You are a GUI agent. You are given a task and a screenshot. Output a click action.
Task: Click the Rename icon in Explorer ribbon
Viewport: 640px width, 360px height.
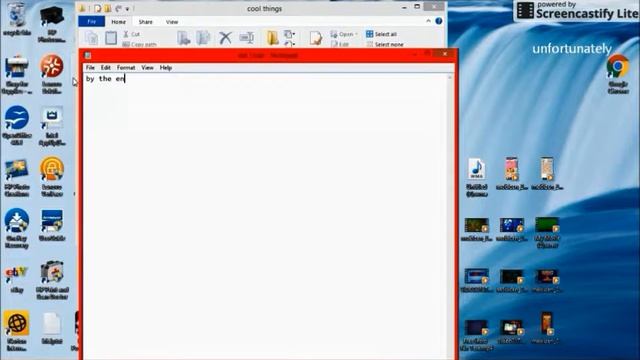click(x=247, y=38)
